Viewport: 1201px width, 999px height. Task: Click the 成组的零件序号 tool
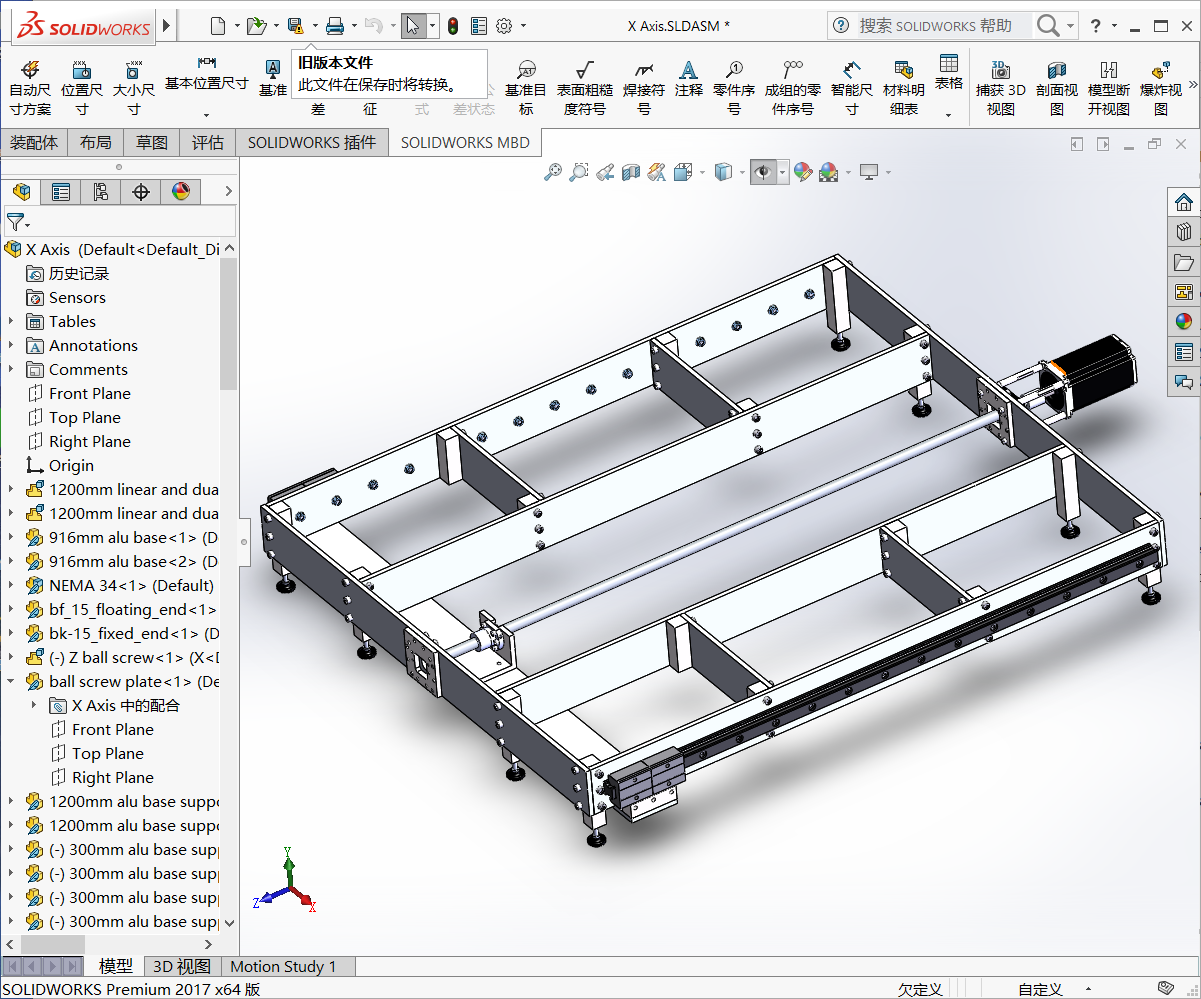(793, 88)
